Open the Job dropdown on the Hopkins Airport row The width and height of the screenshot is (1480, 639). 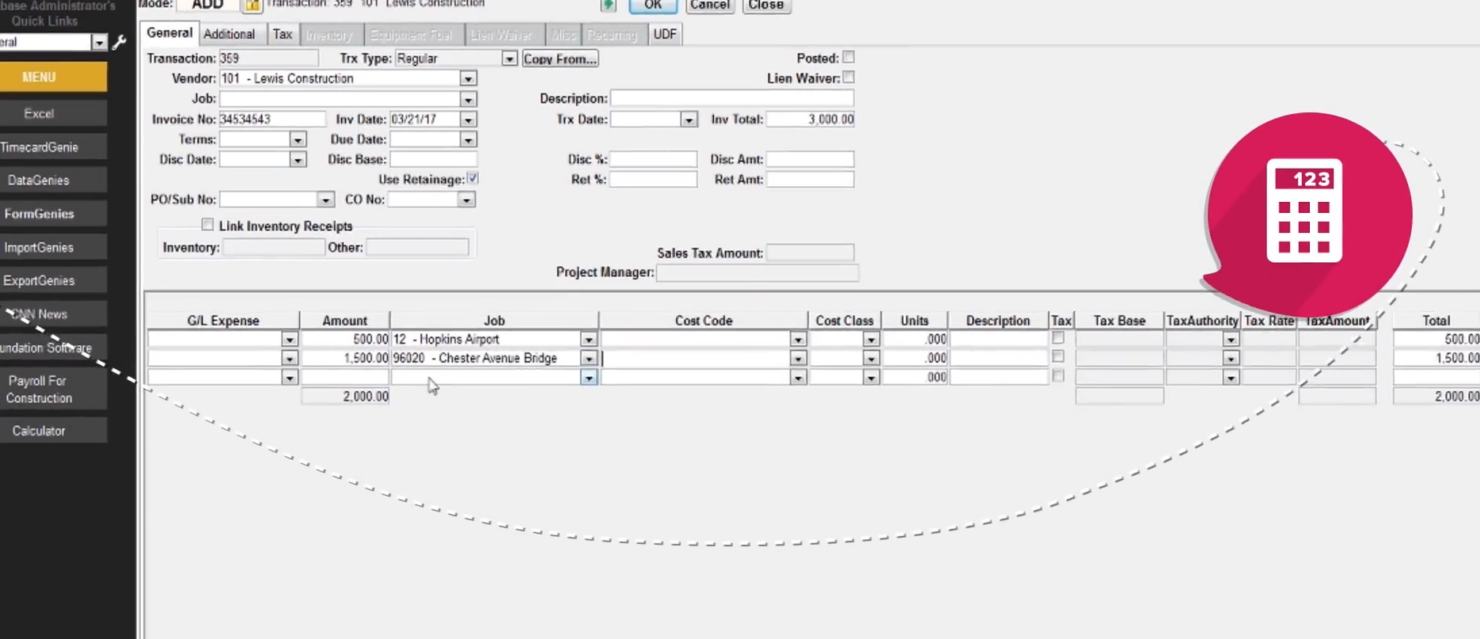tap(588, 339)
